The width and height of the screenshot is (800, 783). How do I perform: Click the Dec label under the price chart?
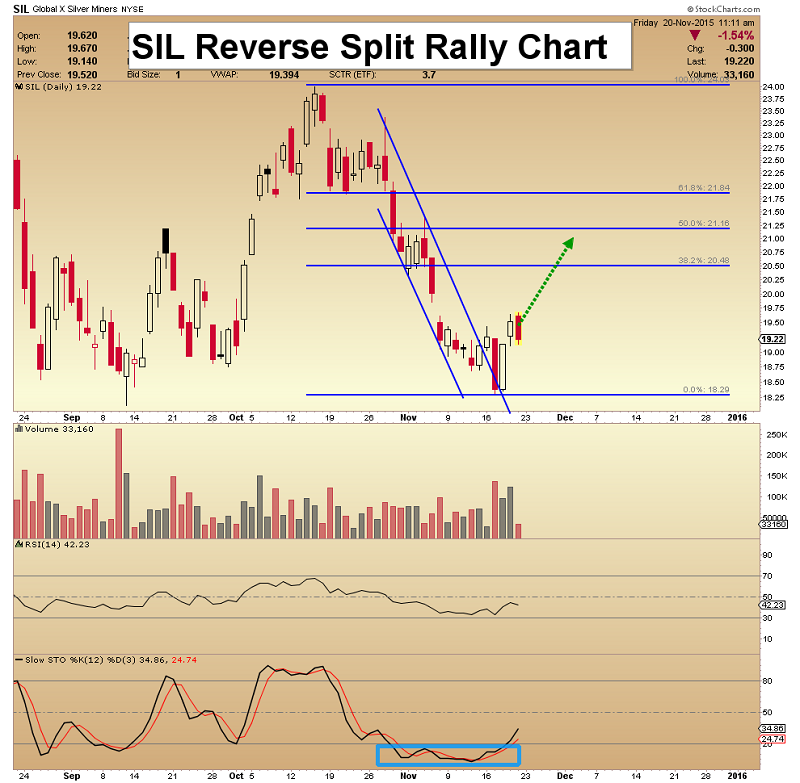pos(565,418)
